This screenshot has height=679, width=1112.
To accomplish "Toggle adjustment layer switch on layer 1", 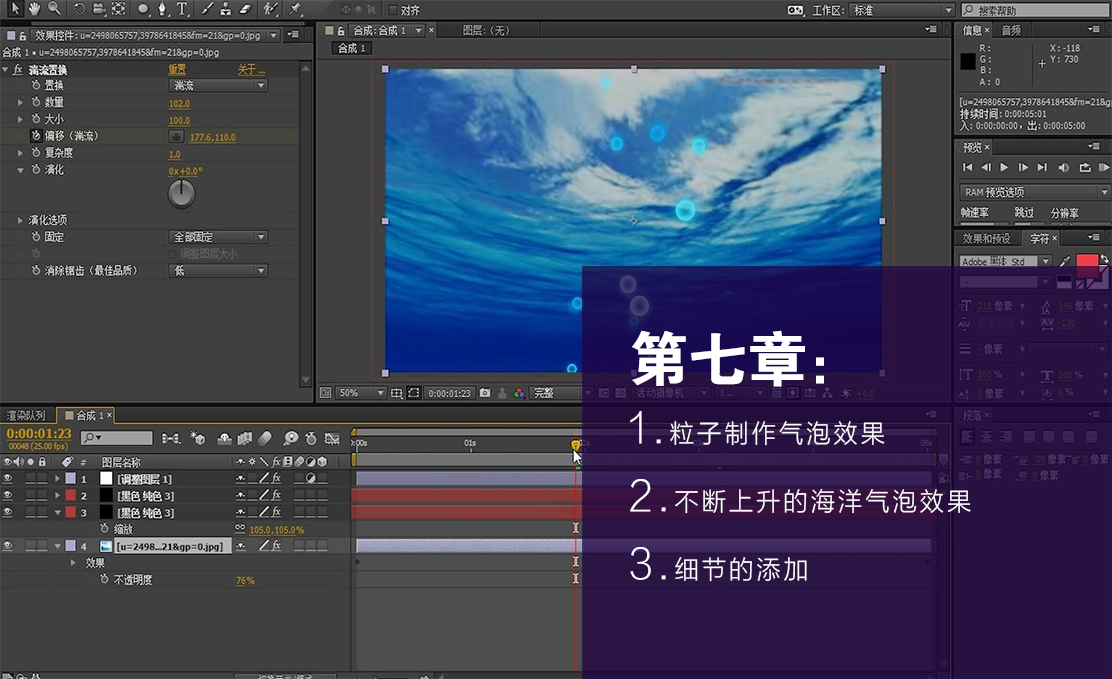I will click(x=311, y=478).
